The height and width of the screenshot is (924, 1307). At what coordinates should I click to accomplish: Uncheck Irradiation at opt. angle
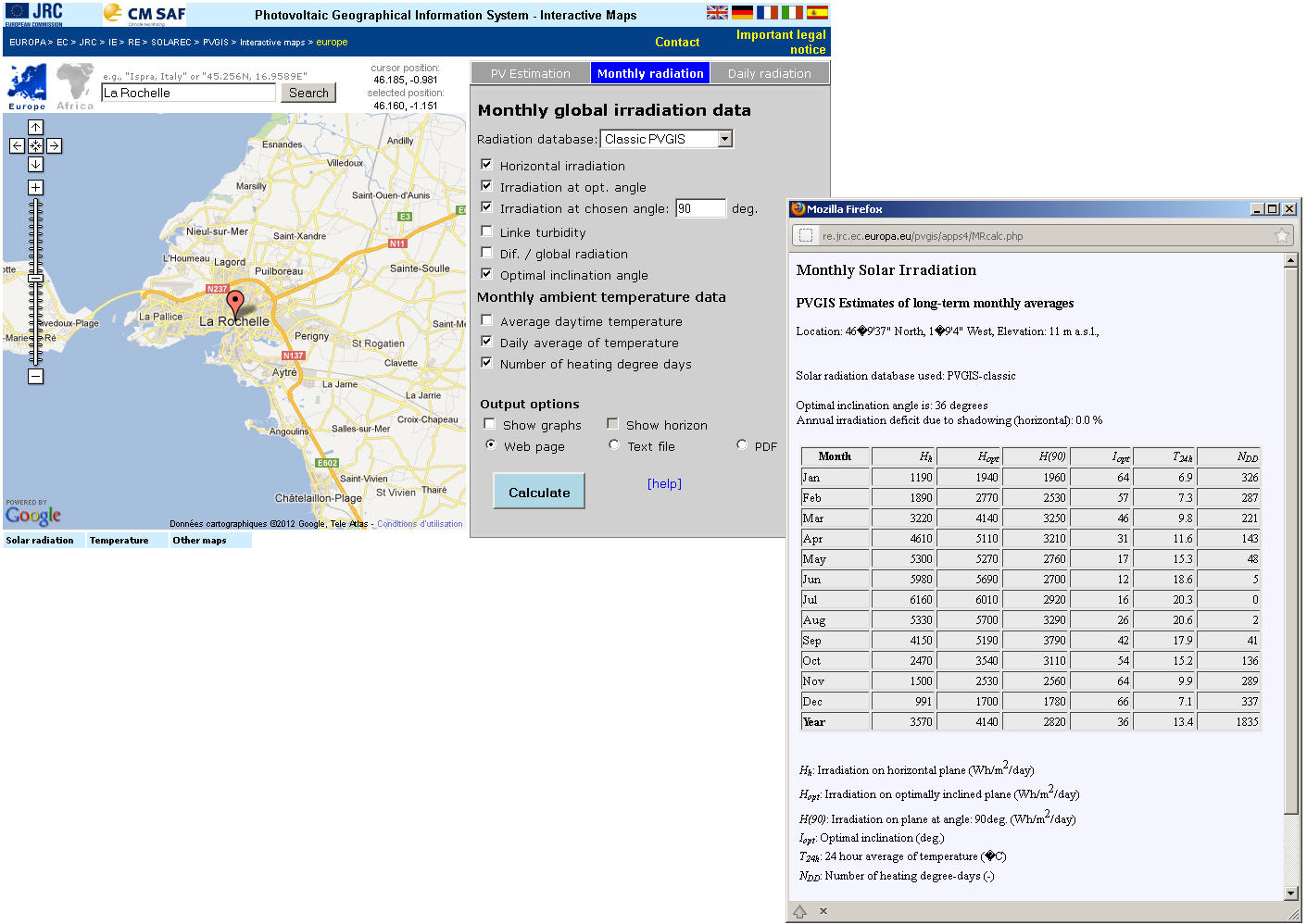pyautogui.click(x=486, y=186)
